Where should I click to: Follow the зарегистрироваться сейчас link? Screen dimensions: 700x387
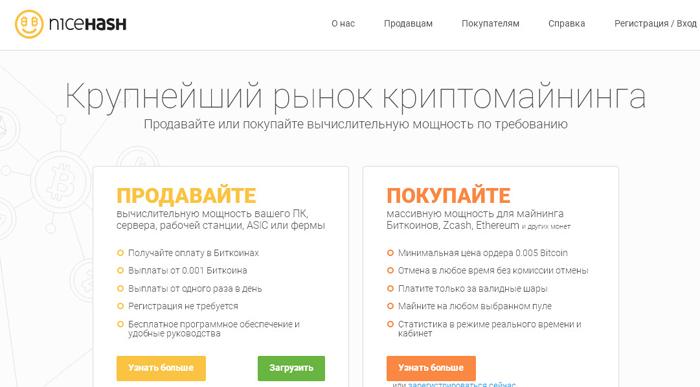(x=462, y=384)
